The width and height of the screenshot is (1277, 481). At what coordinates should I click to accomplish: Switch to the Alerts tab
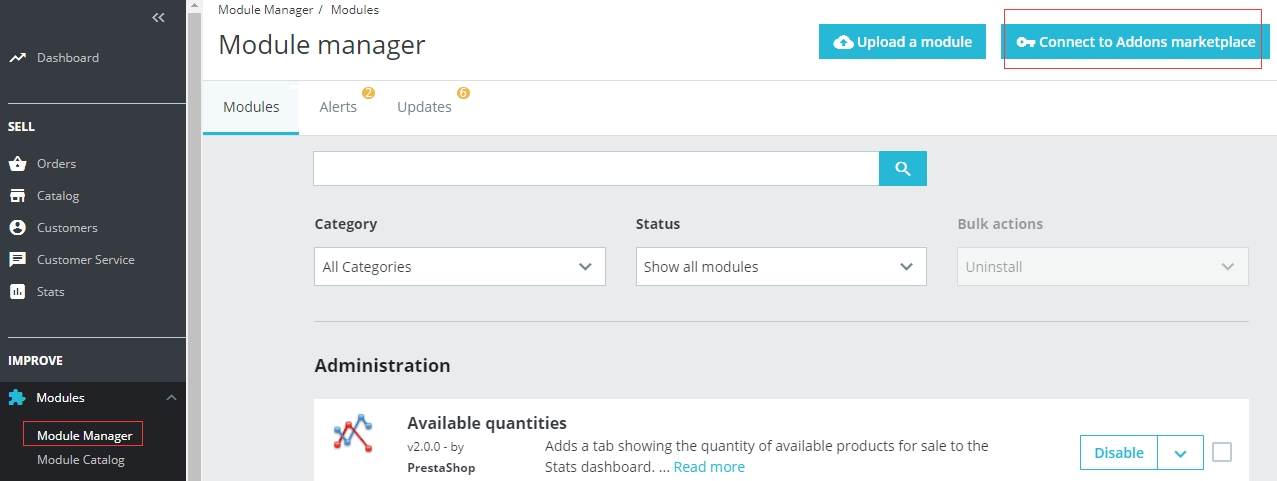click(338, 107)
